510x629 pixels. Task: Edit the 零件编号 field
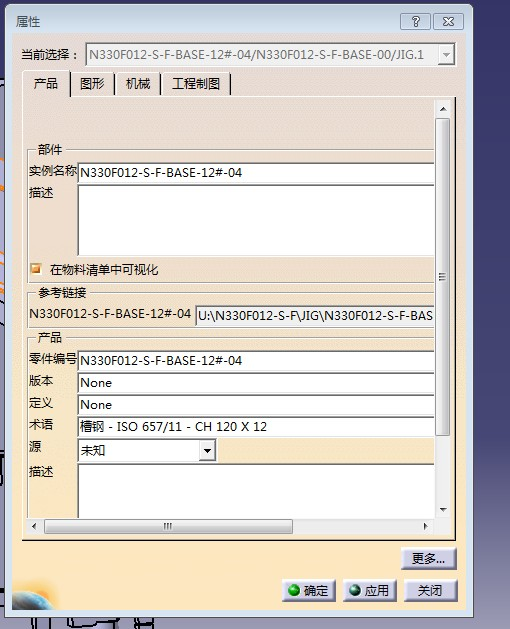256,361
